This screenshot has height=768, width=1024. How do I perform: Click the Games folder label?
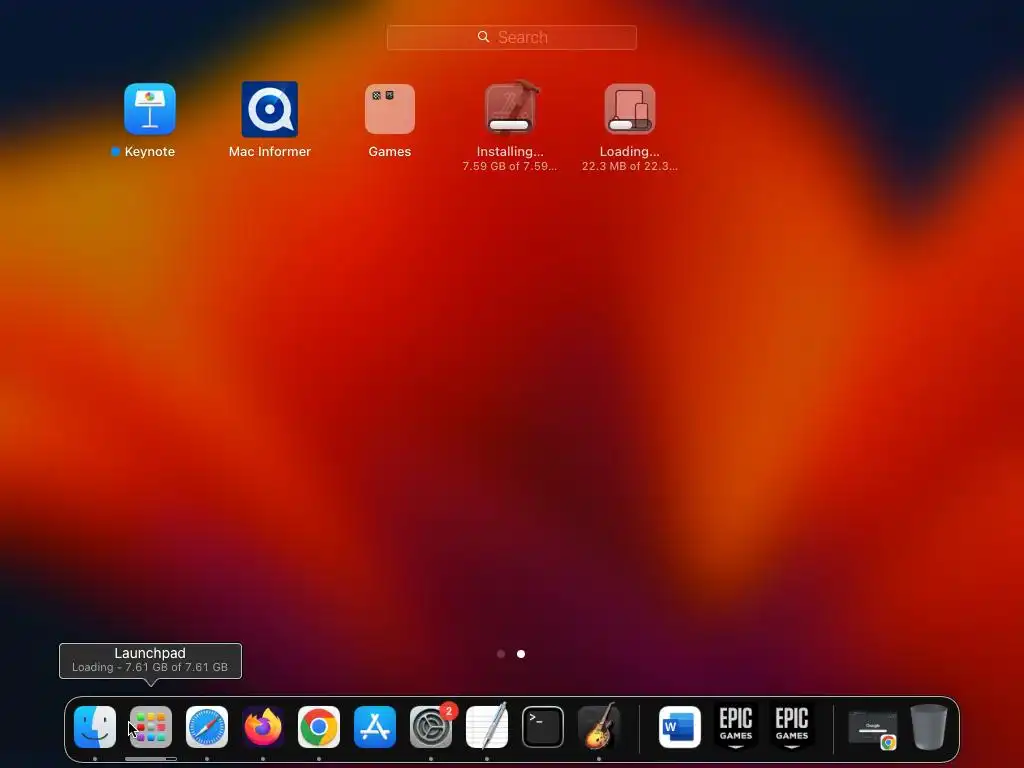pos(389,152)
